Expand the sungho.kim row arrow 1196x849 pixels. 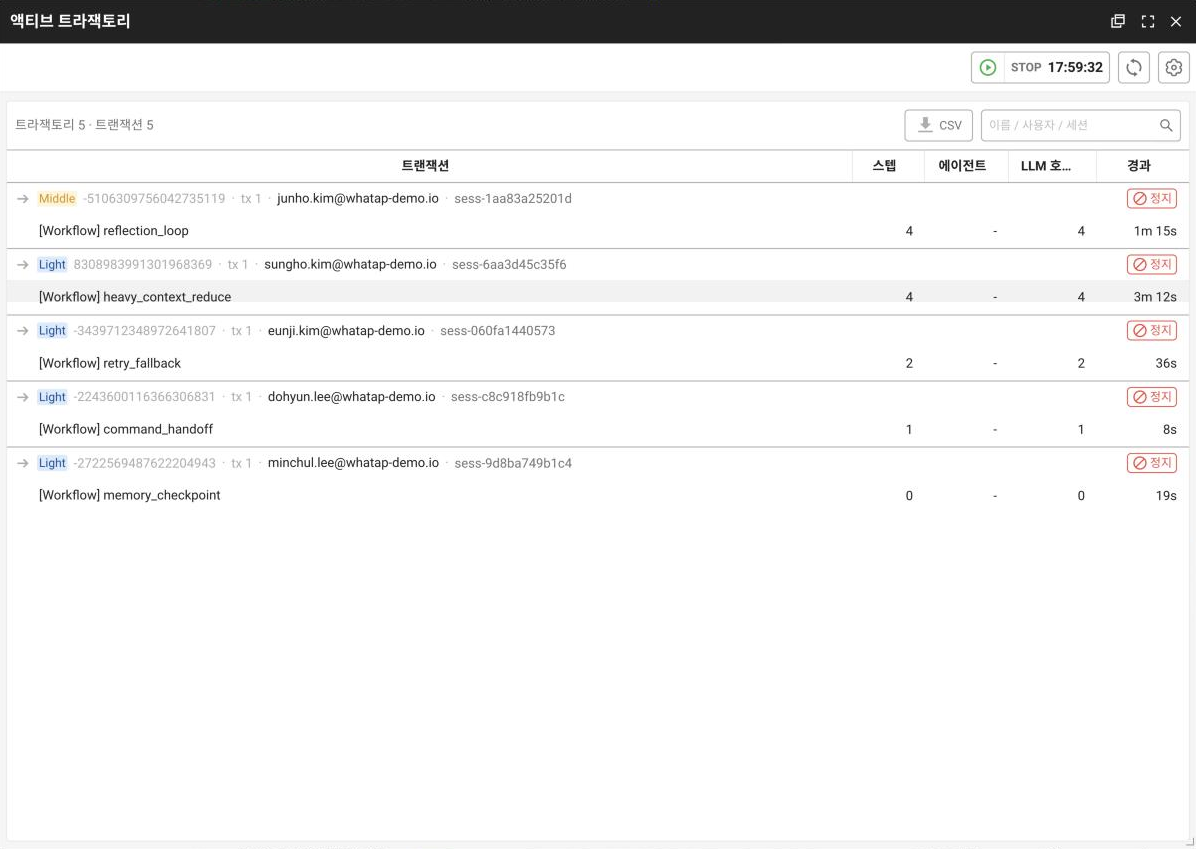pos(23,265)
